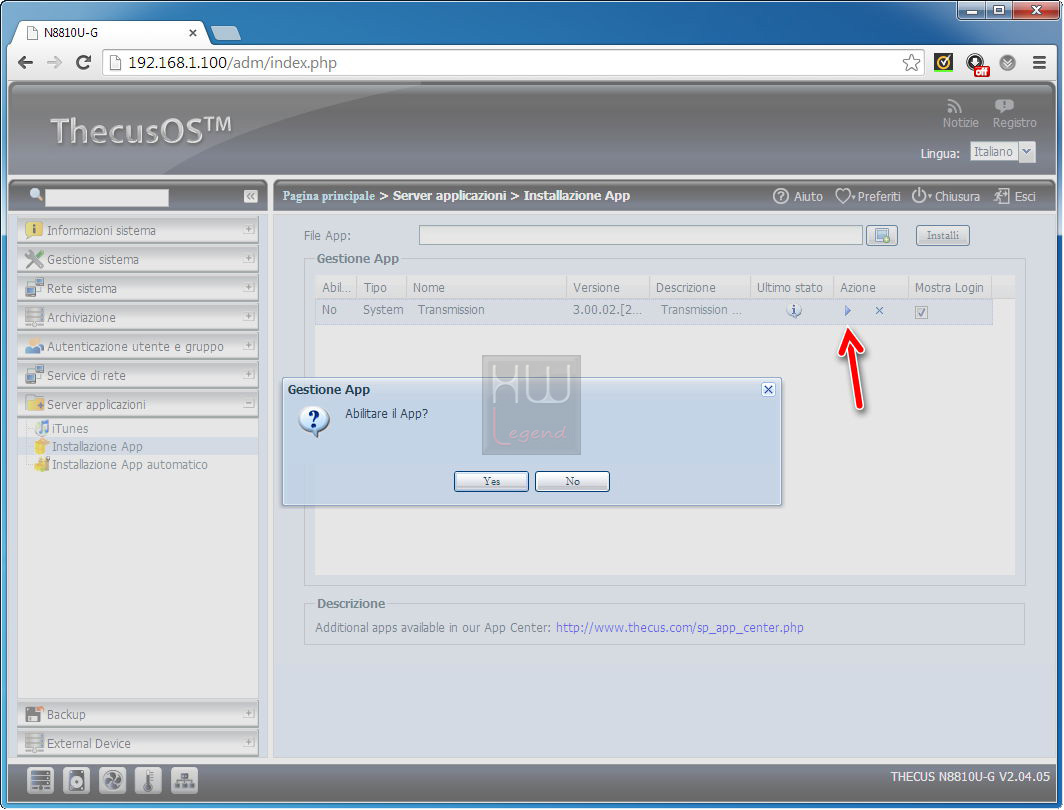Click the Versione column header
Viewport: 1064px width, 810px height.
coord(608,288)
